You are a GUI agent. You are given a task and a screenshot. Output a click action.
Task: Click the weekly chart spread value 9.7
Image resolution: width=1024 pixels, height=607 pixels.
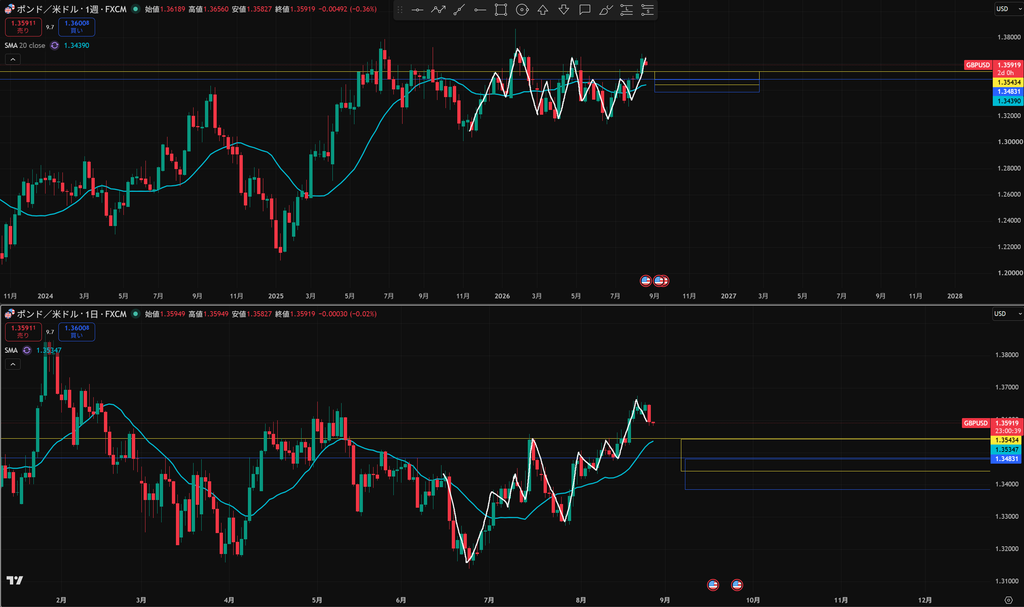click(50, 27)
